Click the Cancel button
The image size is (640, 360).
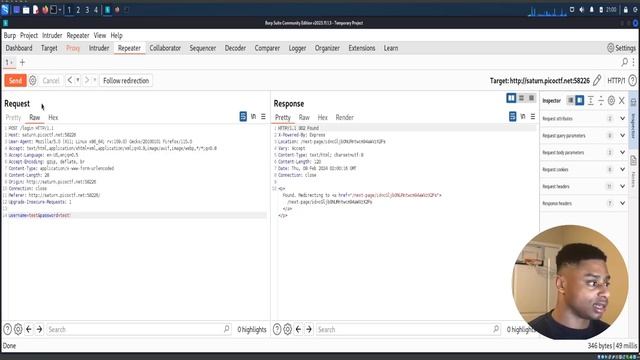tap(51, 81)
